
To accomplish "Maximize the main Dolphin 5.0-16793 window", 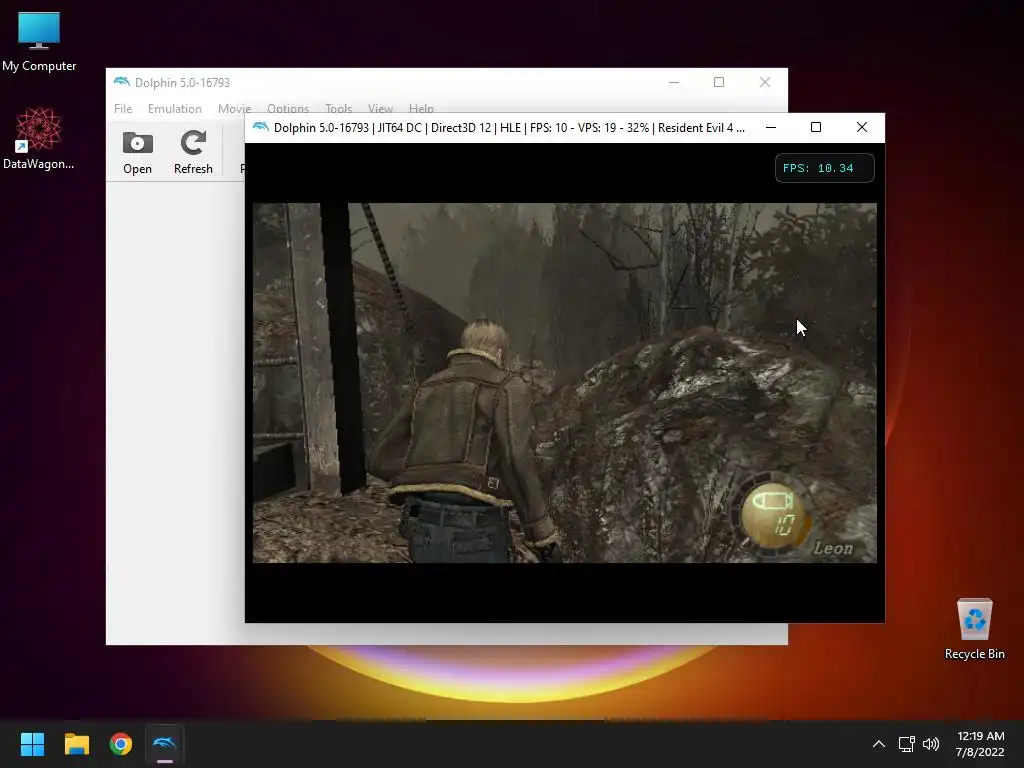I will (719, 82).
